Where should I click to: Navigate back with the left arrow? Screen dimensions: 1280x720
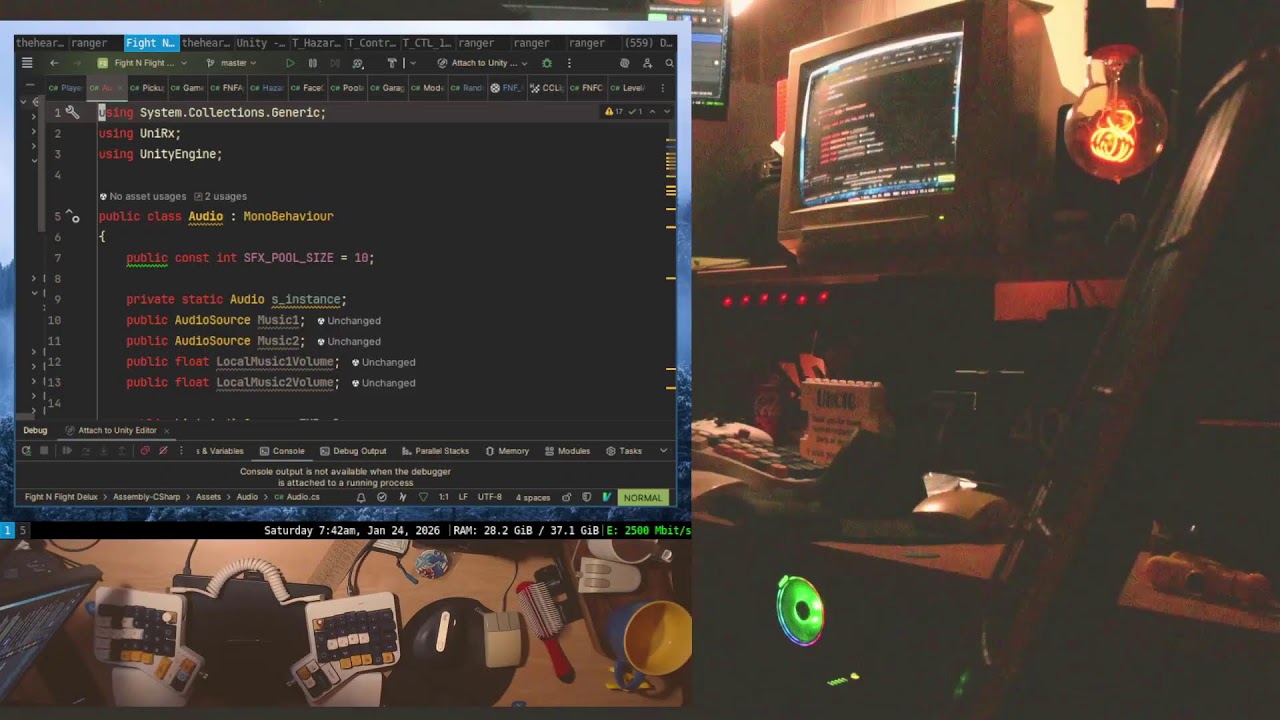(x=54, y=63)
